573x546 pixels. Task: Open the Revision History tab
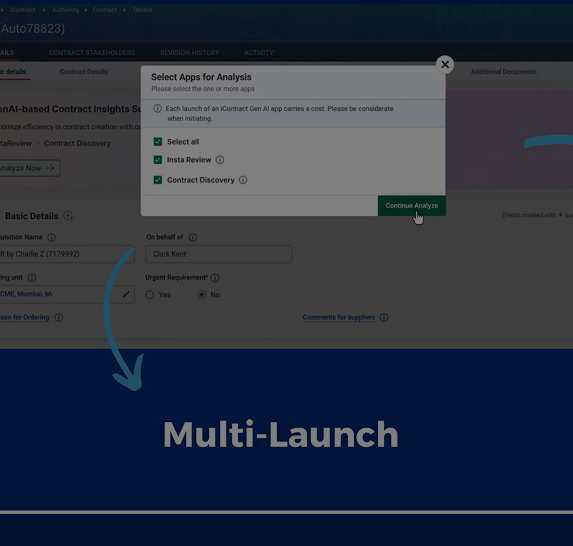click(x=190, y=53)
